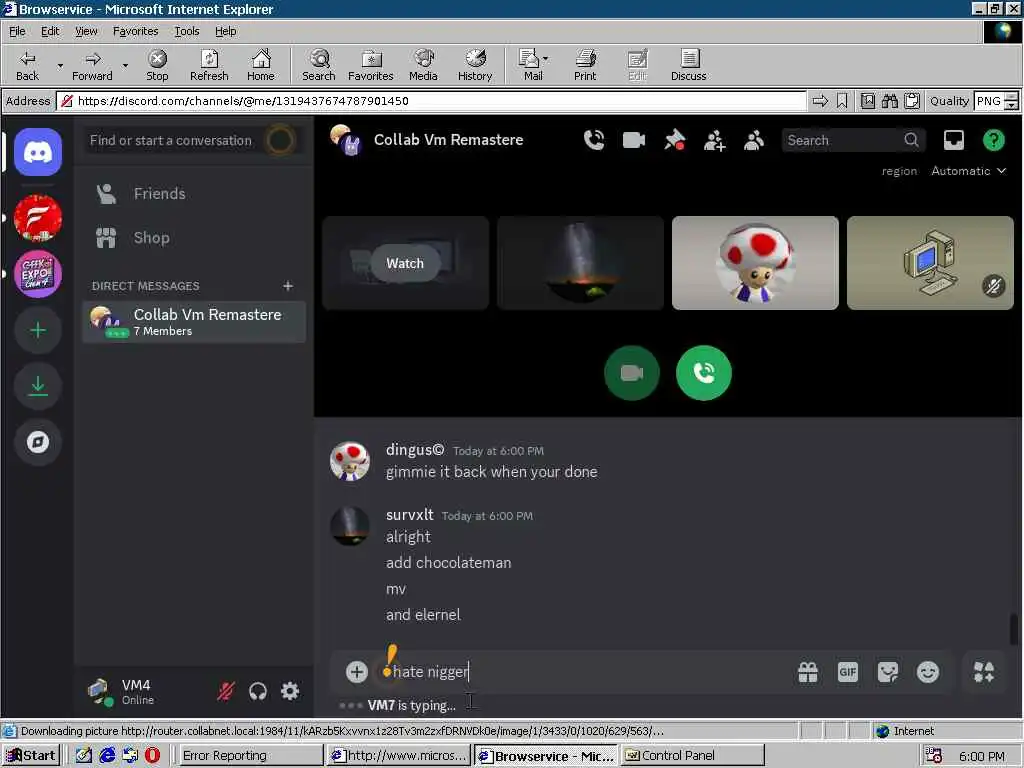Image resolution: width=1024 pixels, height=768 pixels.
Task: Click the History toolbar button
Action: pos(475,65)
